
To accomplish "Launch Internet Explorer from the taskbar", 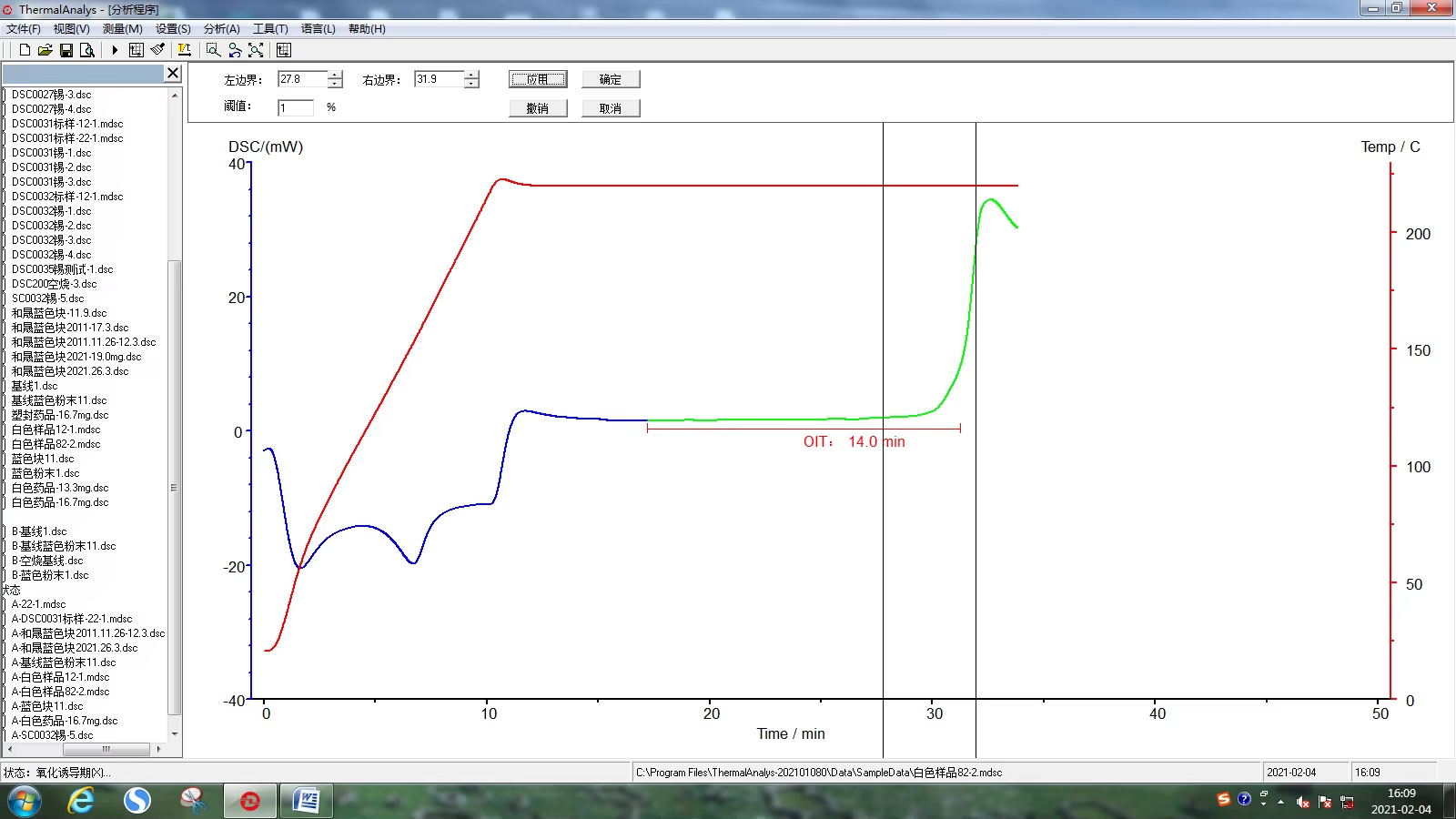I will point(81,801).
